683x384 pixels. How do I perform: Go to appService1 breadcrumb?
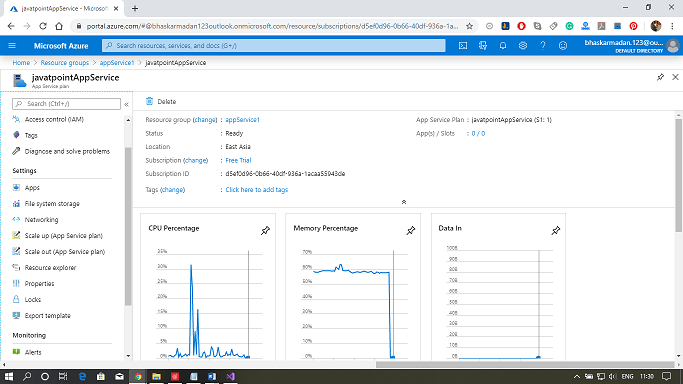coord(117,63)
